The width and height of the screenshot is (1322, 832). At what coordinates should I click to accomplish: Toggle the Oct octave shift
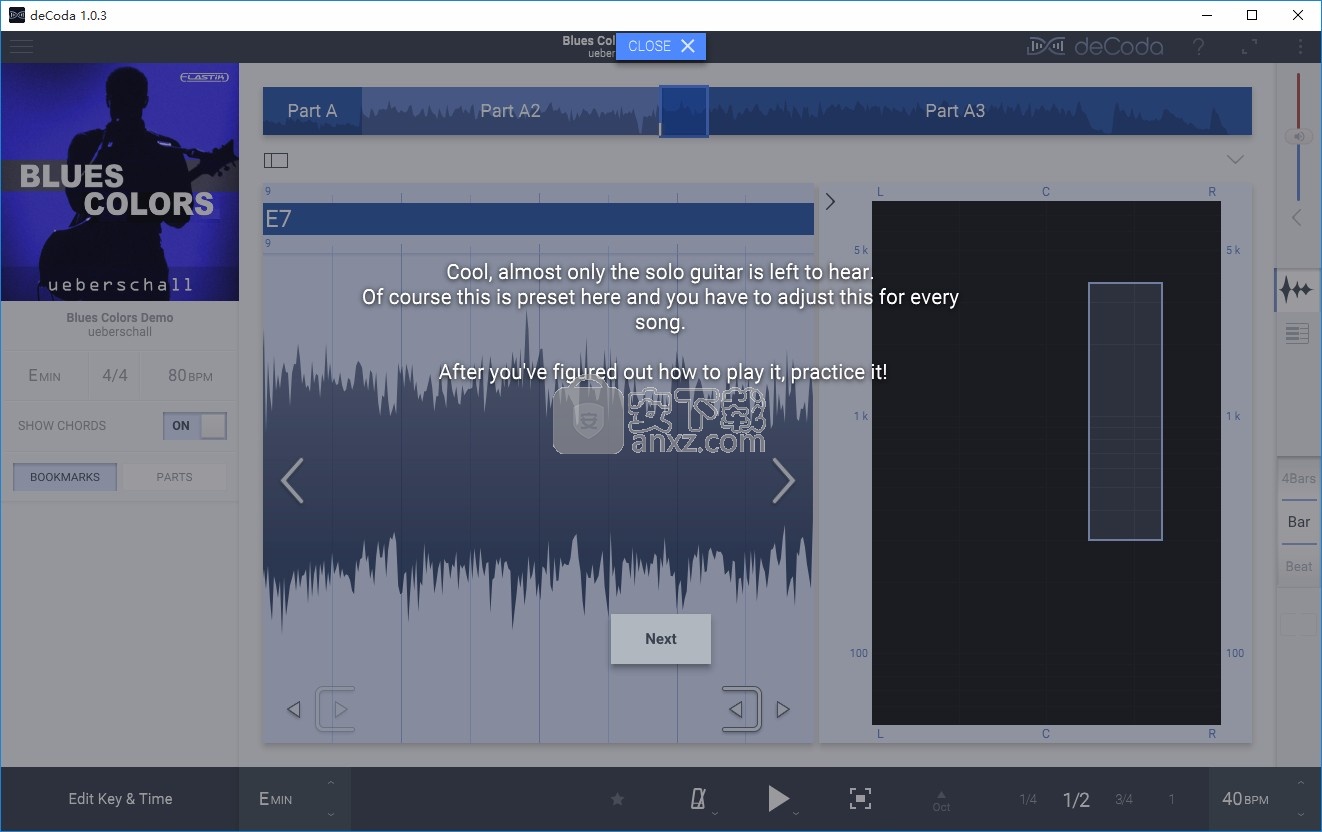coord(941,801)
